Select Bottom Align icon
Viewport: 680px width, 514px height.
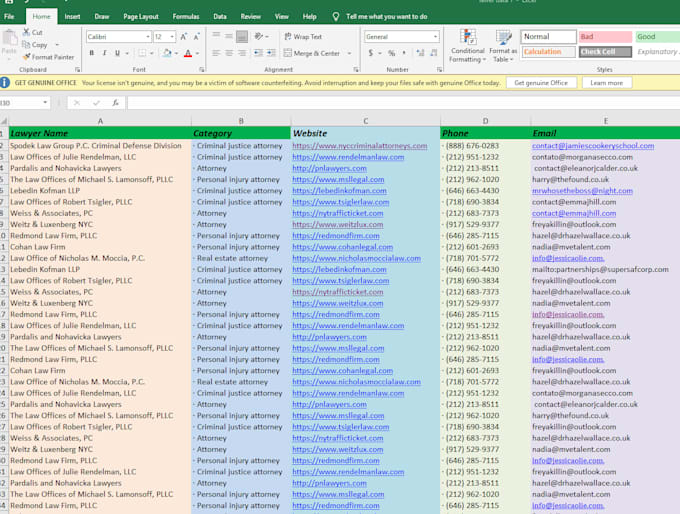pos(242,36)
